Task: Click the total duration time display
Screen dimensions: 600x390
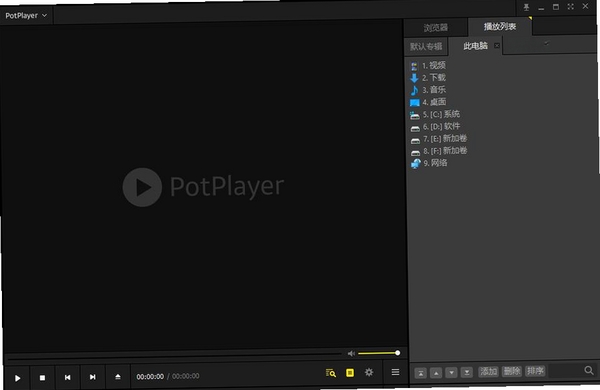Action: [186, 376]
